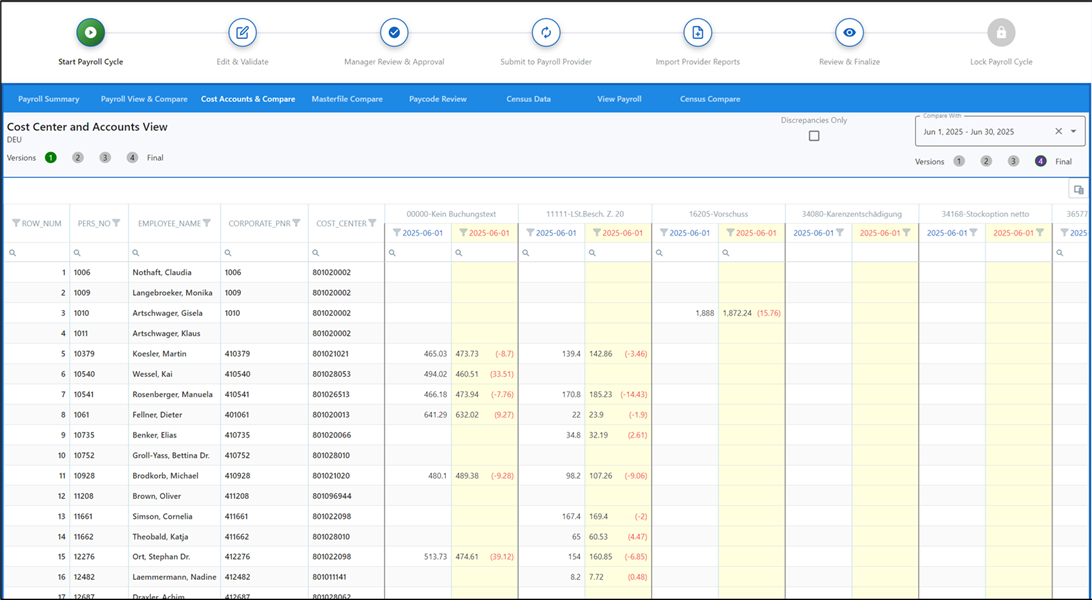The height and width of the screenshot is (600, 1092).
Task: Open filter dropdown on COST_CENTER column
Action: point(372,223)
